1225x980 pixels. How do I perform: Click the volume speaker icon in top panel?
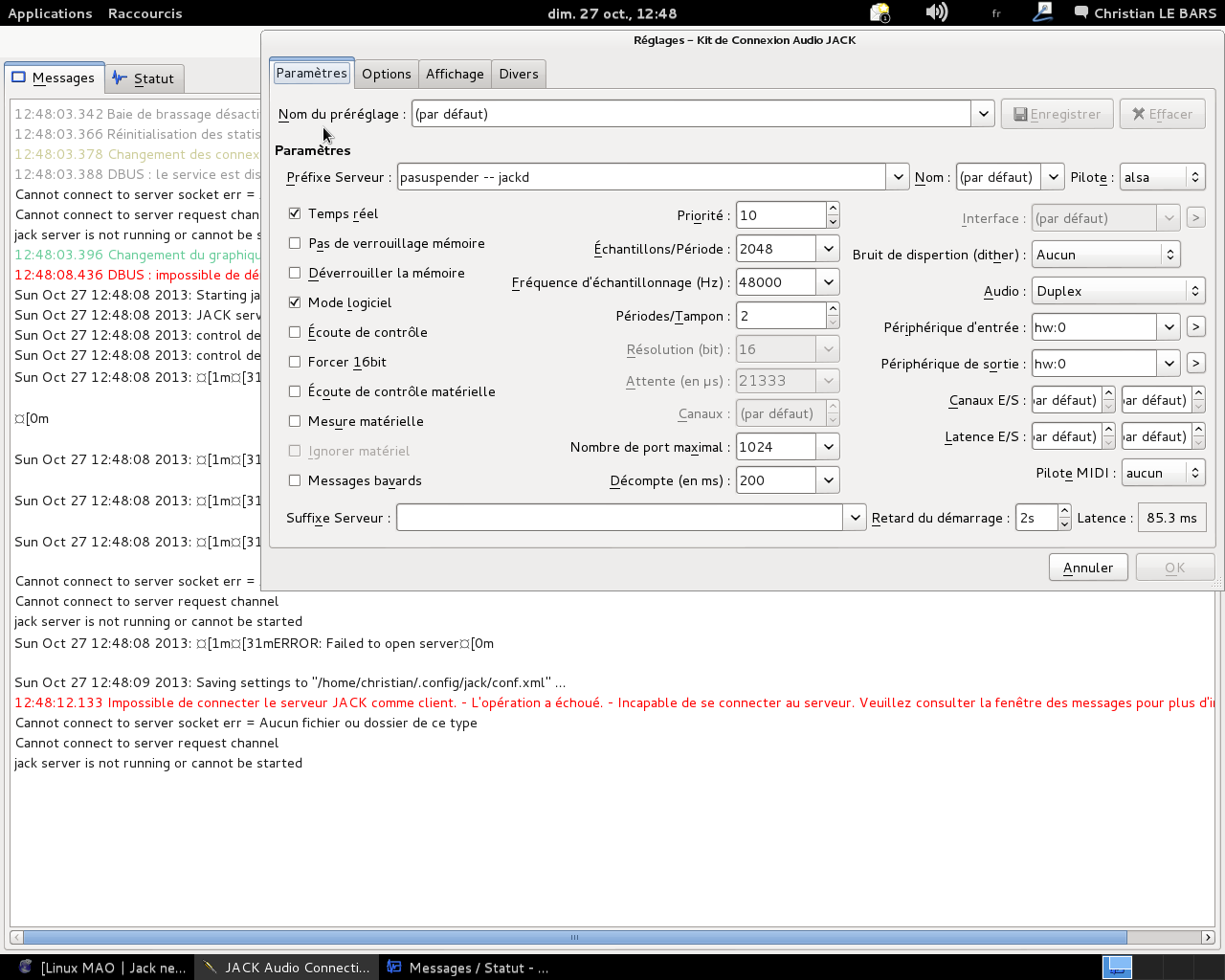[x=936, y=12]
